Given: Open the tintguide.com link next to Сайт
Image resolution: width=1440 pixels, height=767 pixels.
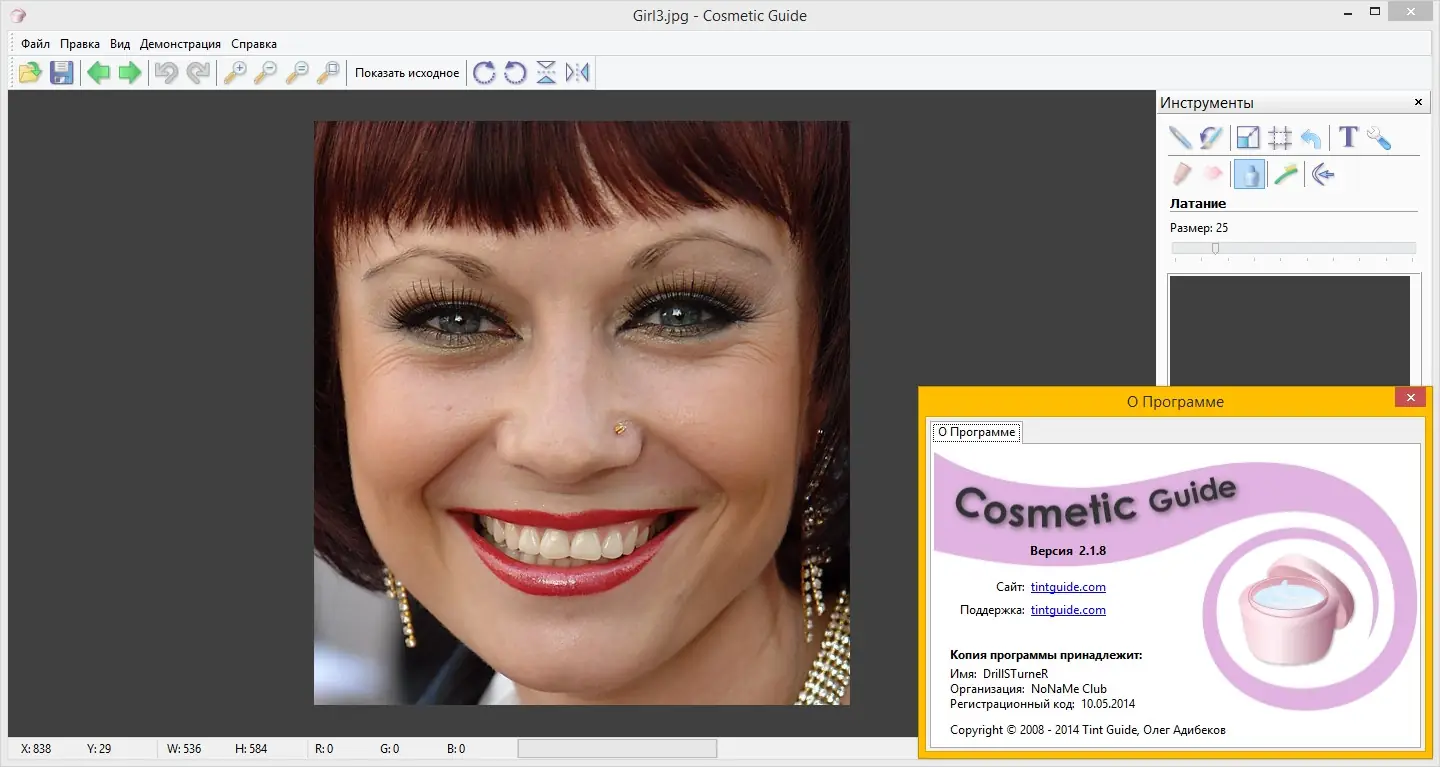Looking at the screenshot, I should pos(1068,587).
